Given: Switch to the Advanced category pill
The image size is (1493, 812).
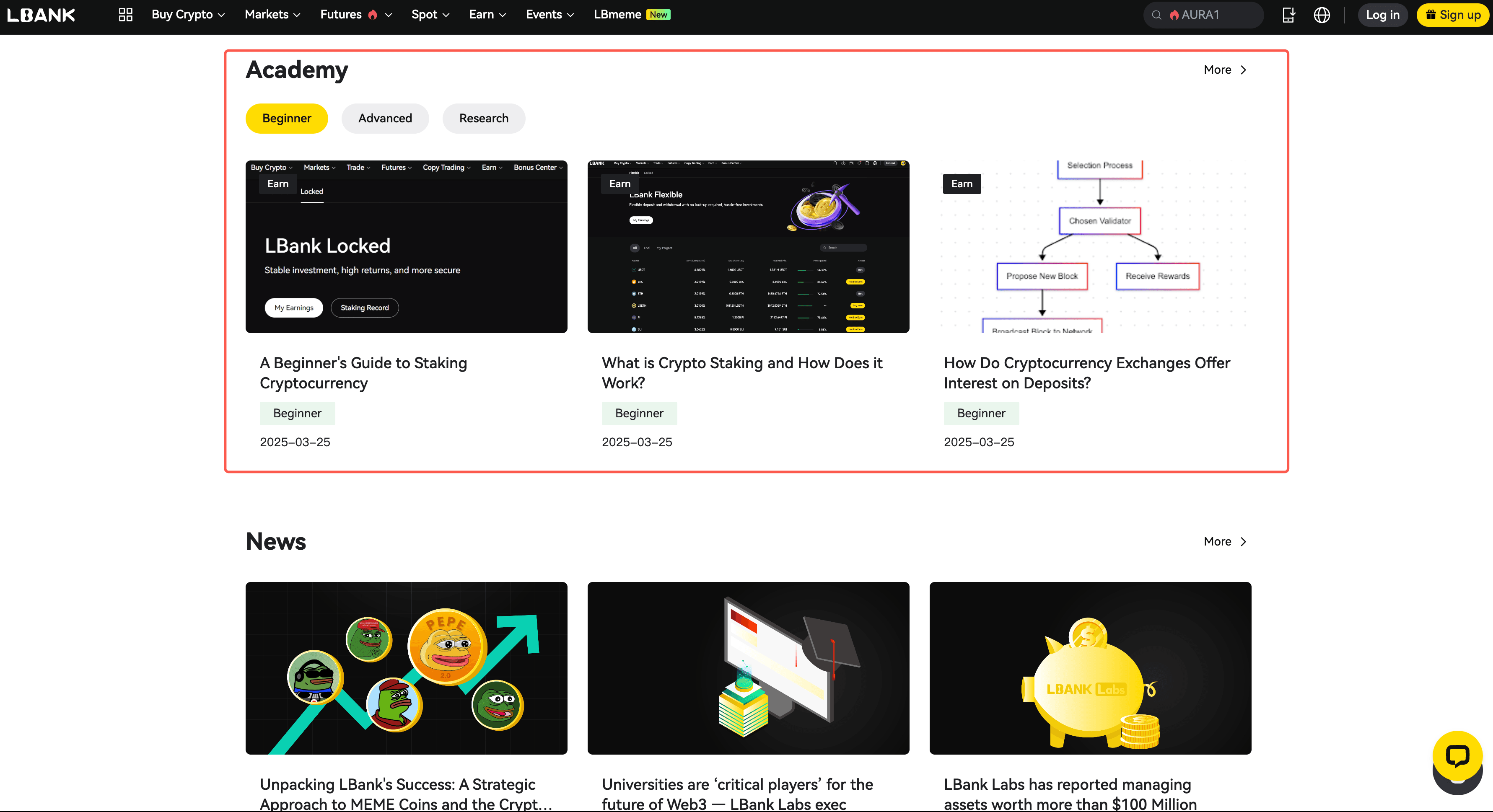Looking at the screenshot, I should [x=385, y=118].
